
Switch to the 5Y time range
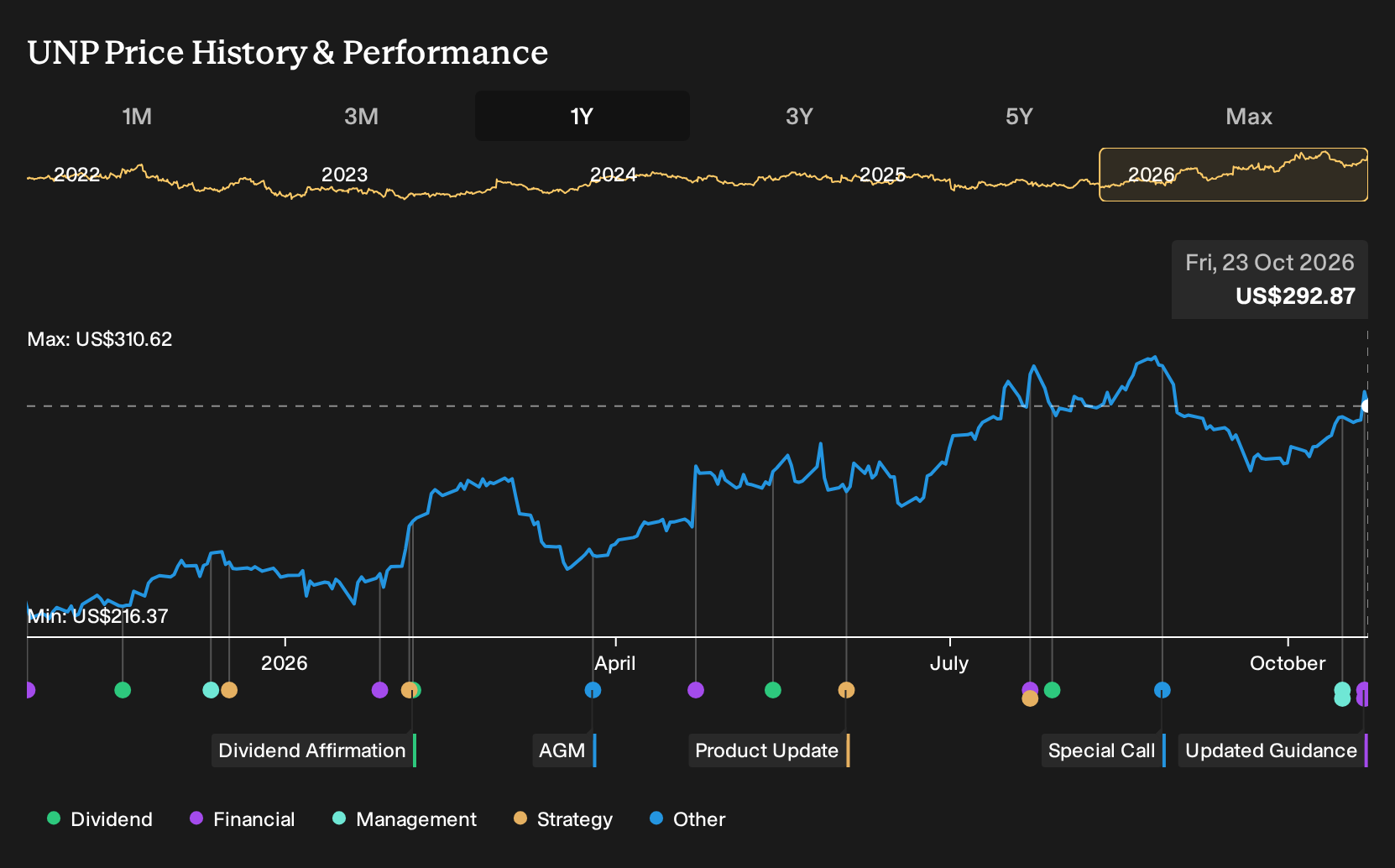[1019, 116]
